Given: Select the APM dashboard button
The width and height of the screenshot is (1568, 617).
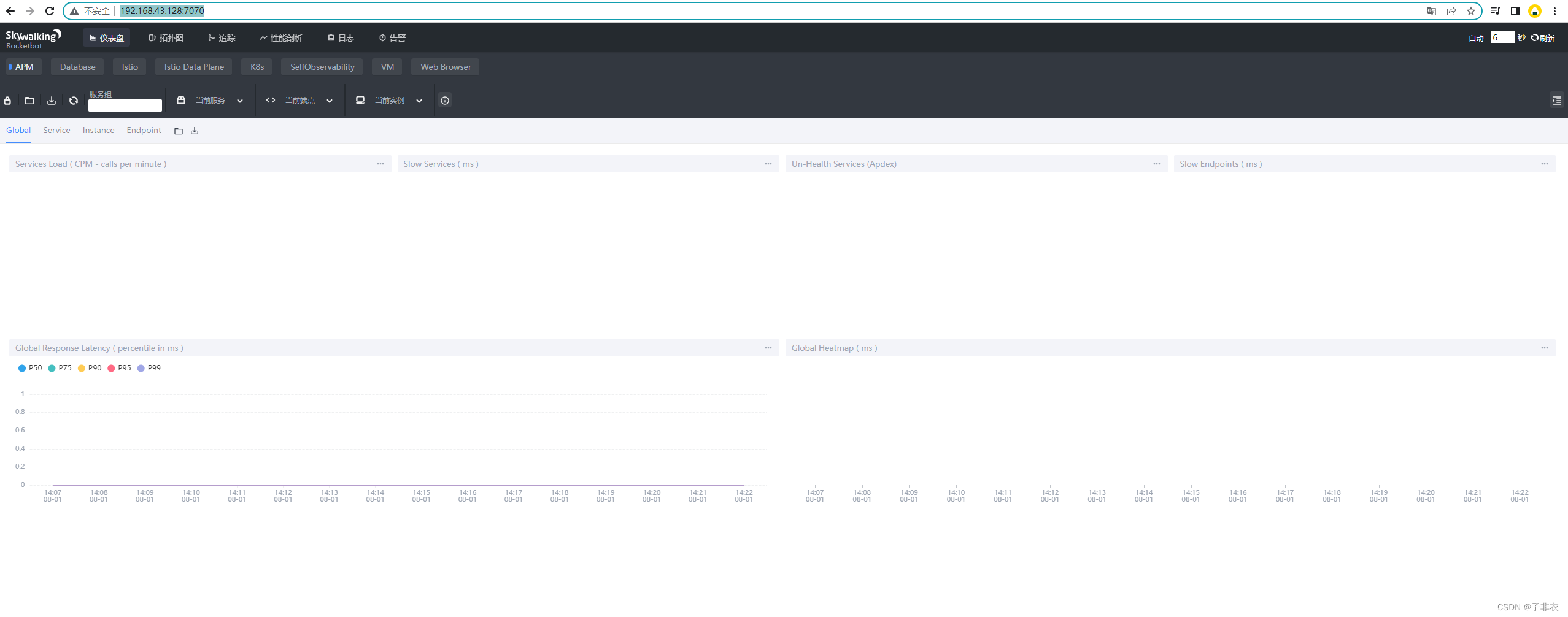Looking at the screenshot, I should point(24,67).
